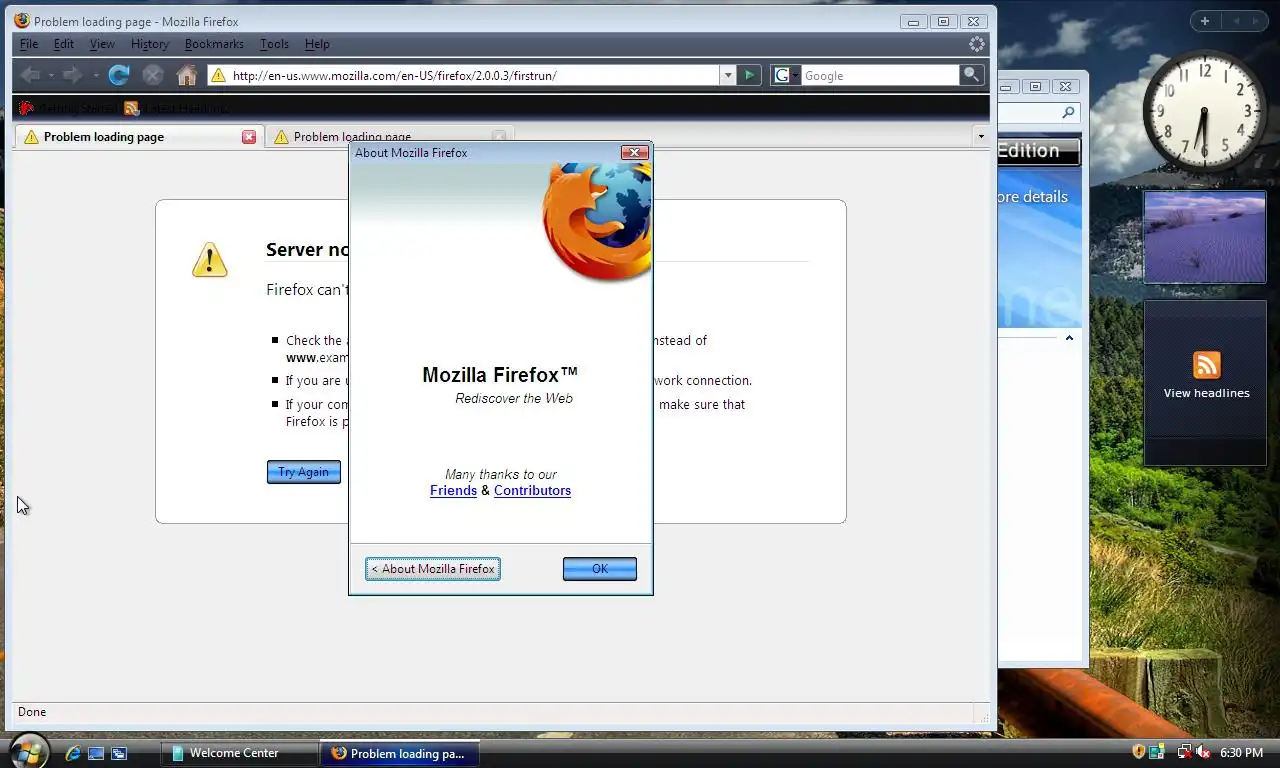
Task: Click Show Desktop quick launch icon
Action: pyautogui.click(x=96, y=753)
